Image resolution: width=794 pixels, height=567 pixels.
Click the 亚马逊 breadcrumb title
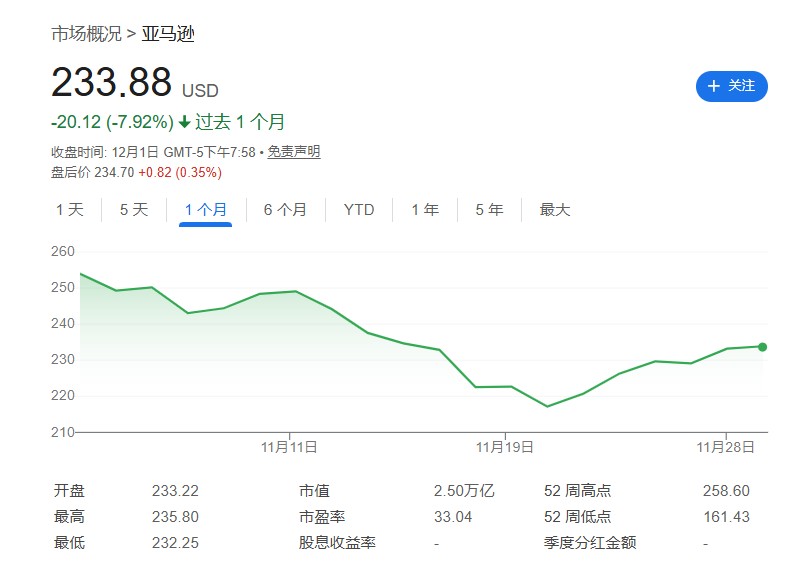[x=168, y=34]
